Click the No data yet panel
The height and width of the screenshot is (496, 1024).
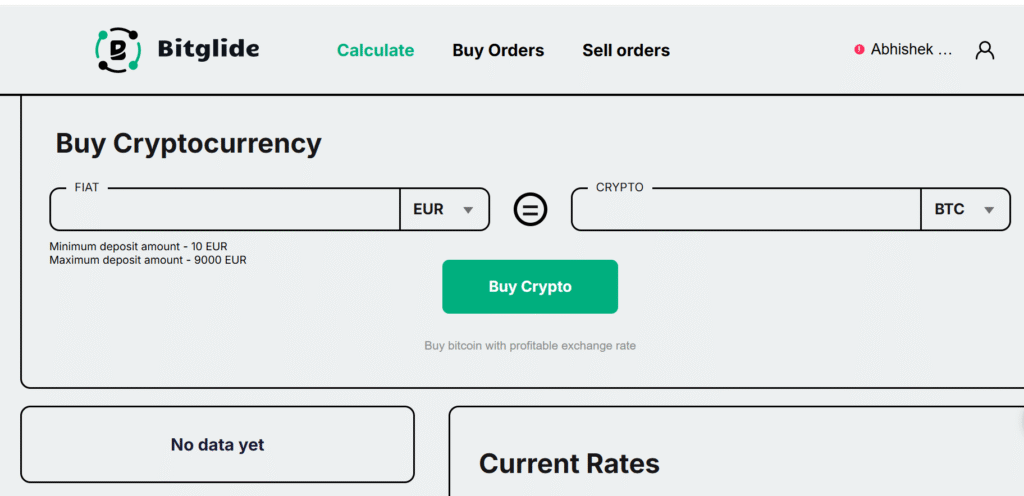[217, 445]
